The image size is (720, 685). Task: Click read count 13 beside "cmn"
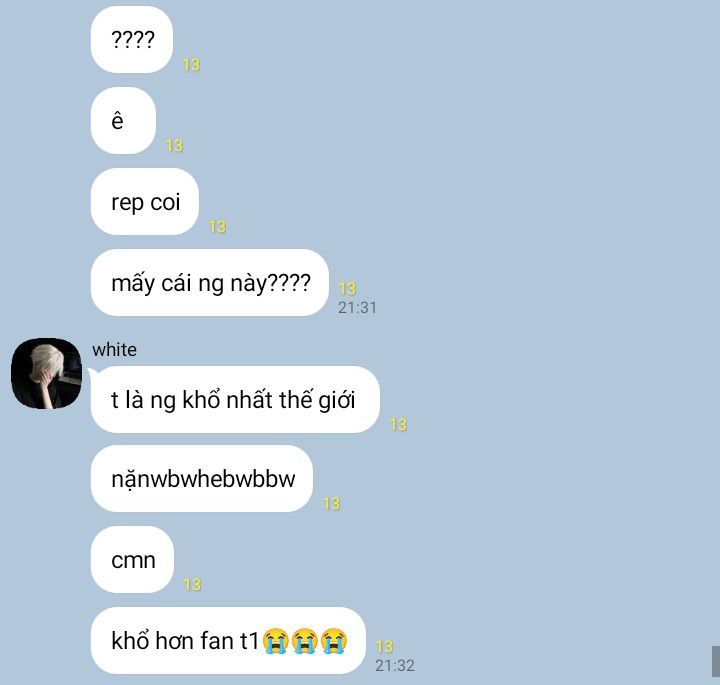pos(192,584)
